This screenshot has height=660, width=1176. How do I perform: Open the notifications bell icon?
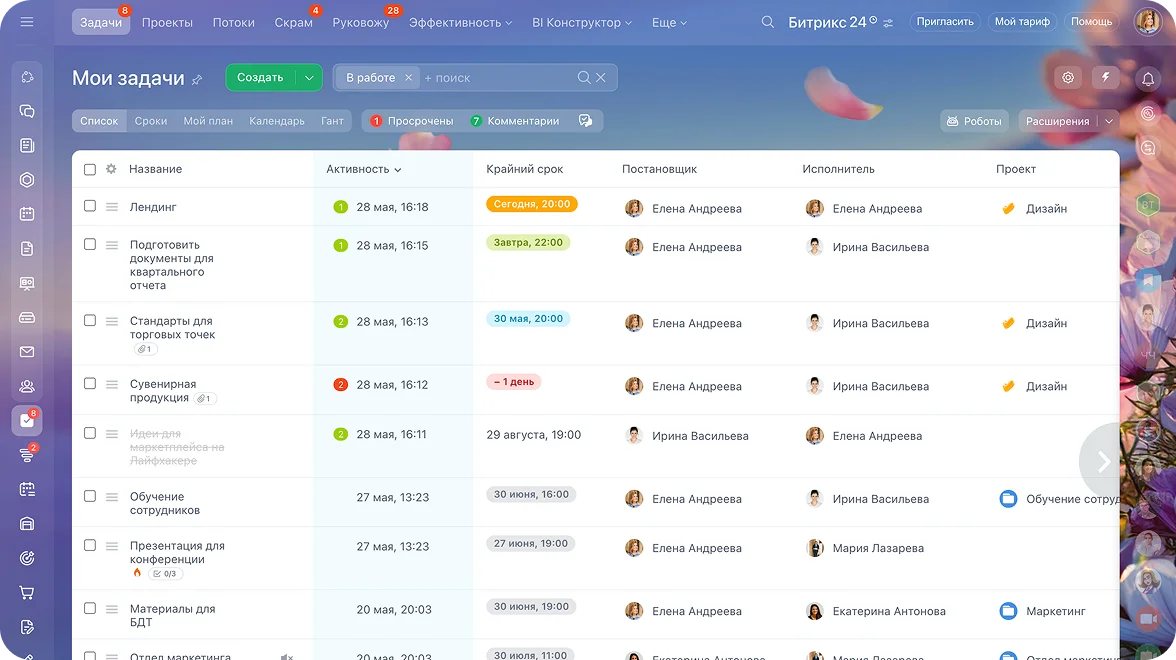pos(1148,80)
